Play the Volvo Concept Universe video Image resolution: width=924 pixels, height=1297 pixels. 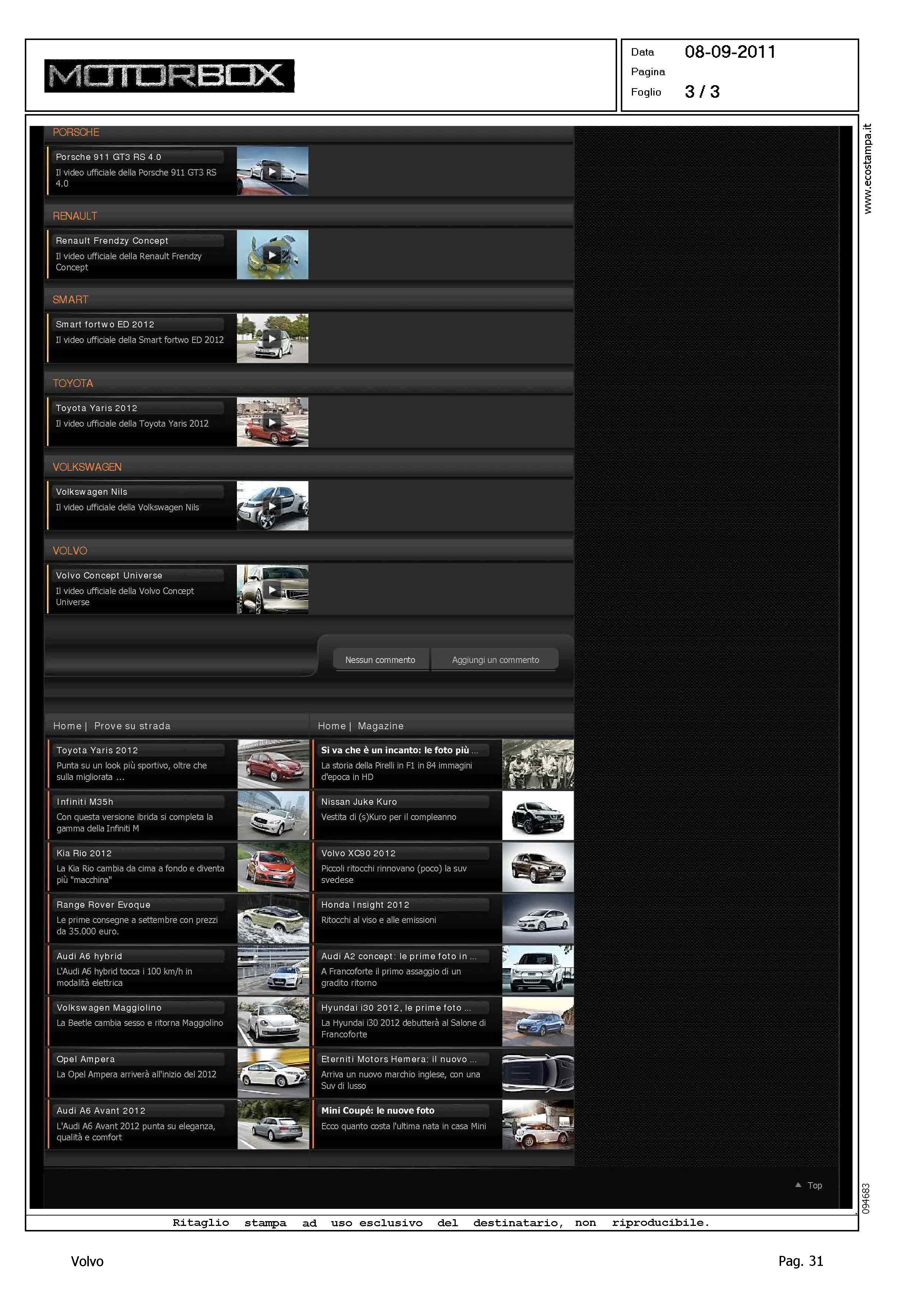pos(272,590)
